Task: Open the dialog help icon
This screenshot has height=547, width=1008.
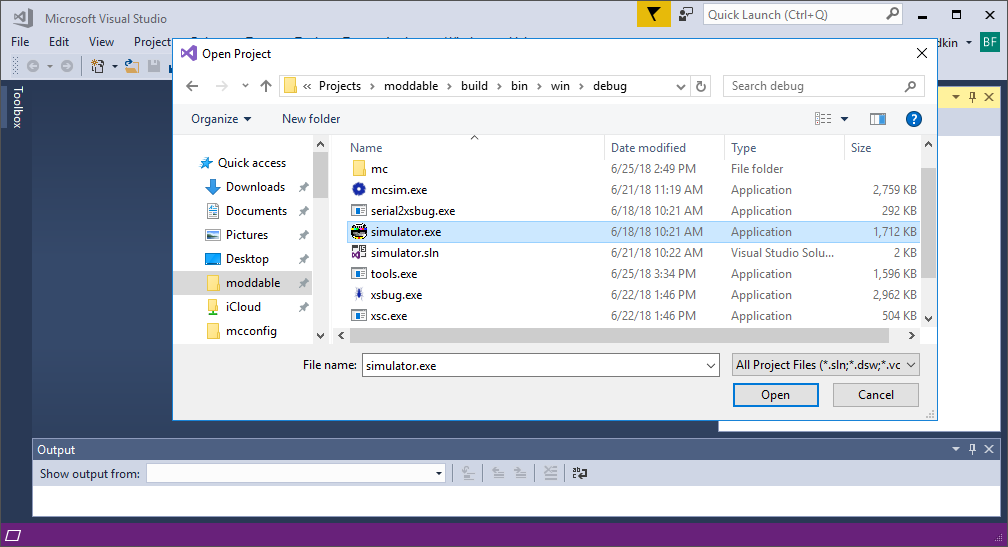Action: click(x=914, y=119)
